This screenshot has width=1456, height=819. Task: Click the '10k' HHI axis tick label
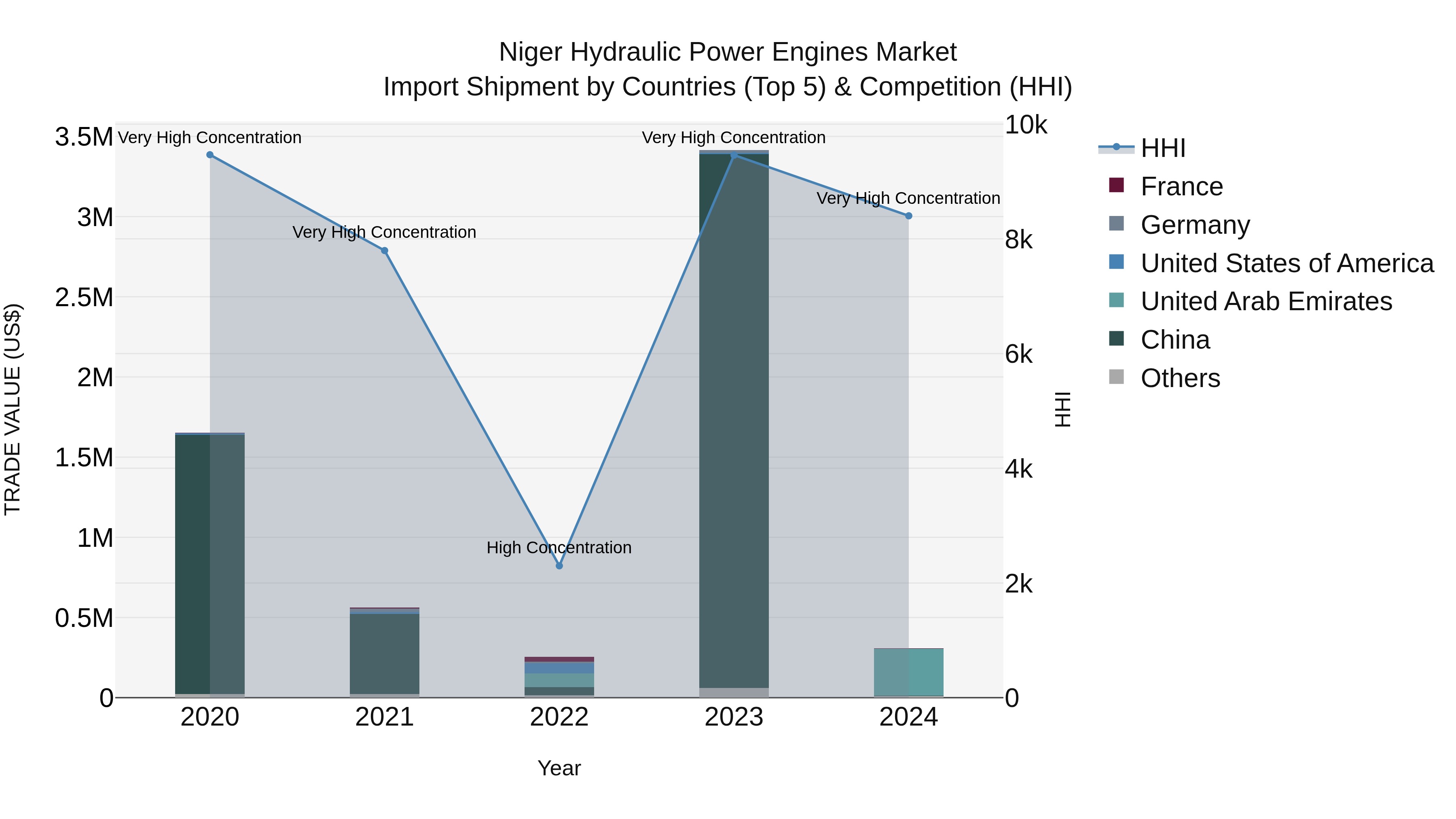[1026, 125]
